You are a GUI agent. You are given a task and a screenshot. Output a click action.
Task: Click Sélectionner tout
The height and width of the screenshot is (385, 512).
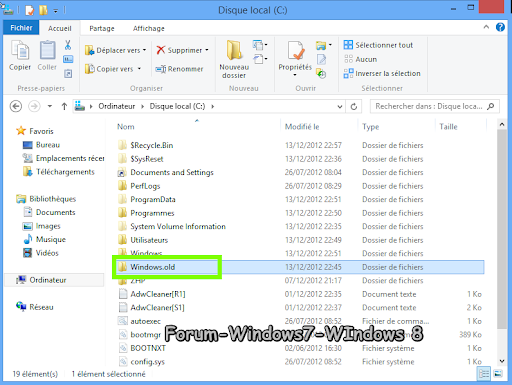click(378, 45)
